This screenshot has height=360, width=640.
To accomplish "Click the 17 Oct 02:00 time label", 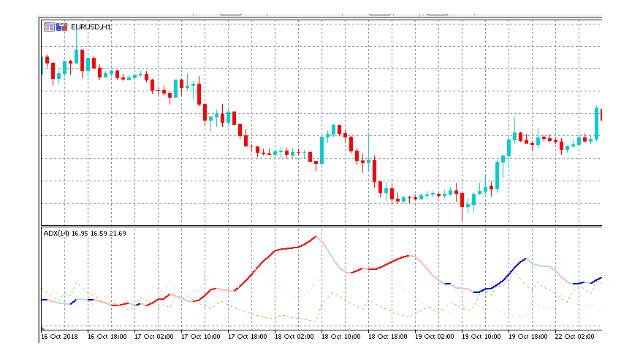I will pyautogui.click(x=154, y=337).
